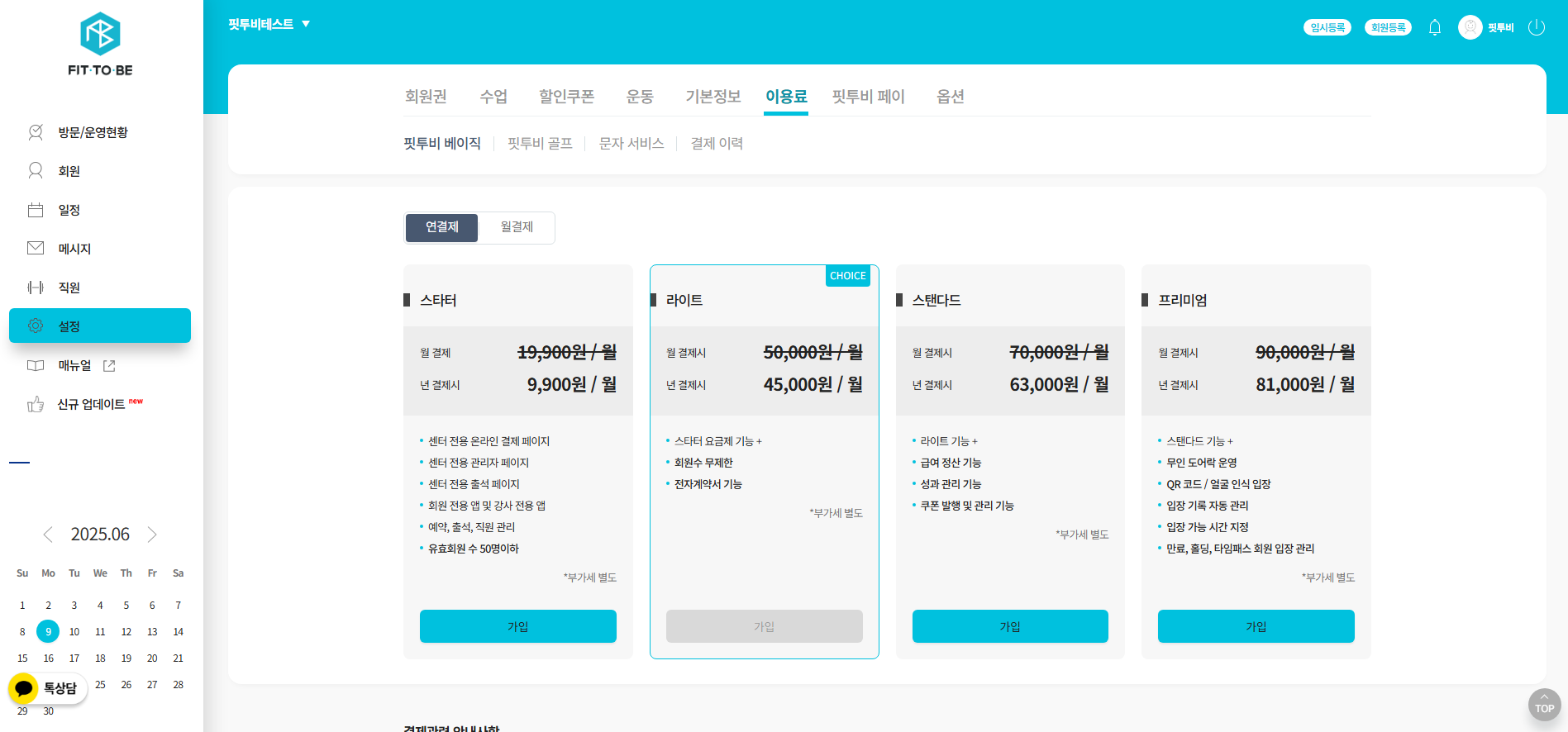
Task: Open 핏투비 골프 sub-tab
Action: (x=540, y=144)
